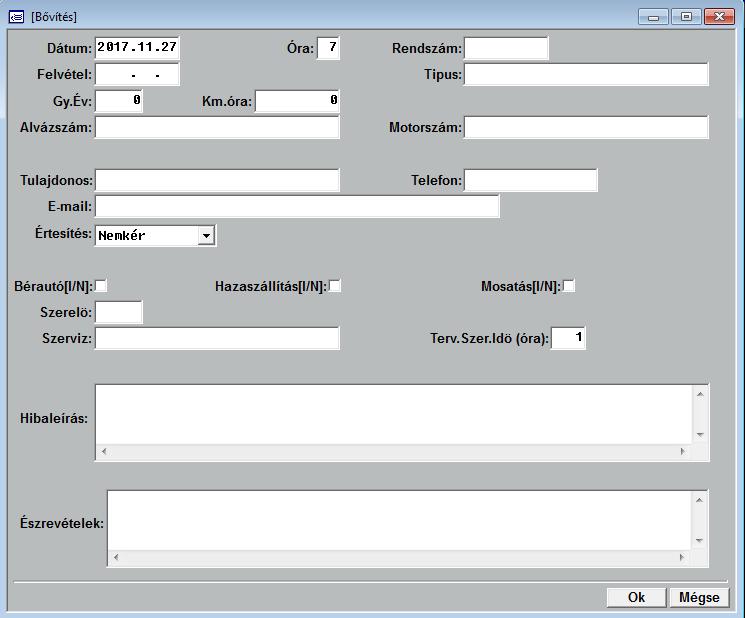This screenshot has width=745, height=618.
Task: Click Észrevételek scrollbar down arrow
Action: [x=699, y=541]
